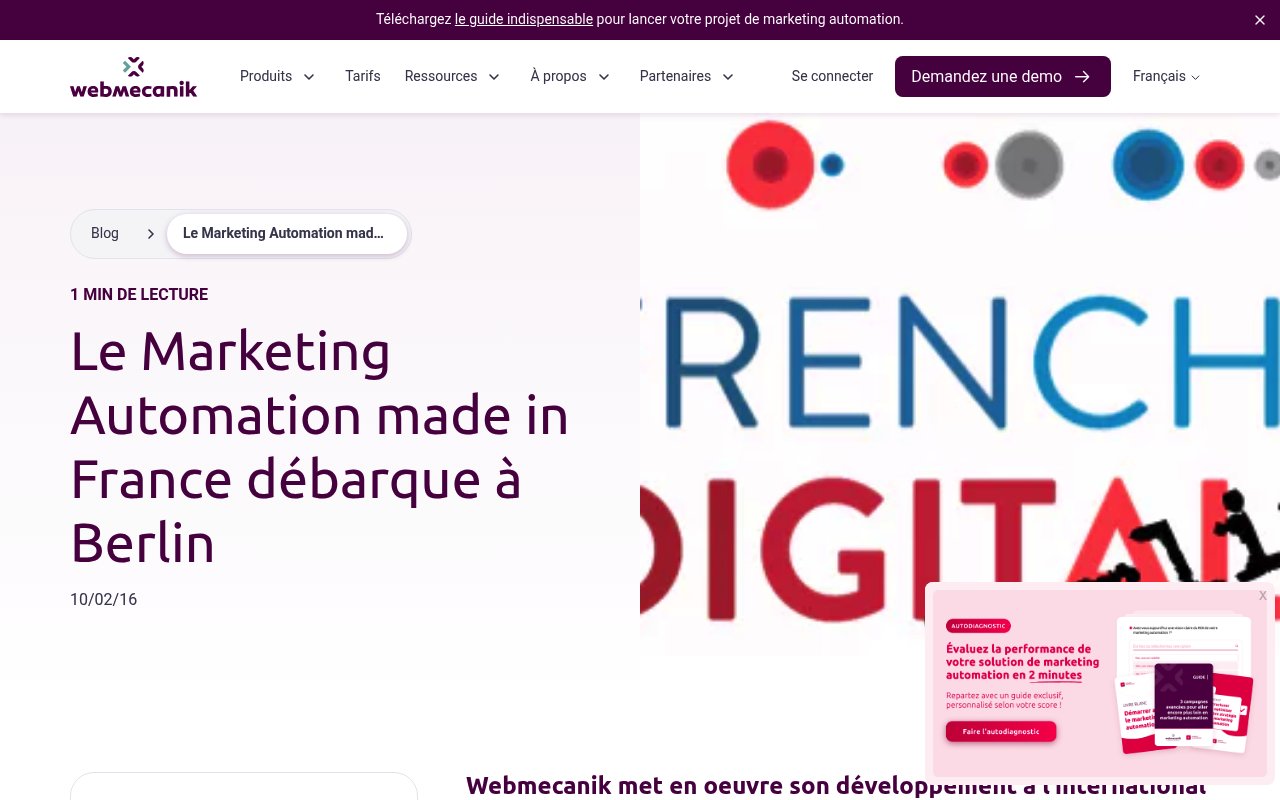Expand the Produits chevron arrow
Screen dimensions: 1280x800
pyautogui.click(x=309, y=77)
